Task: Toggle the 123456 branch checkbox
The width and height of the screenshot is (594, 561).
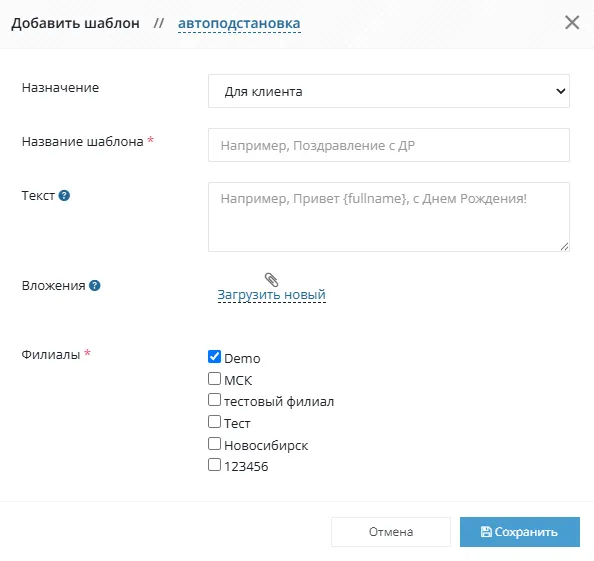Action: [214, 464]
